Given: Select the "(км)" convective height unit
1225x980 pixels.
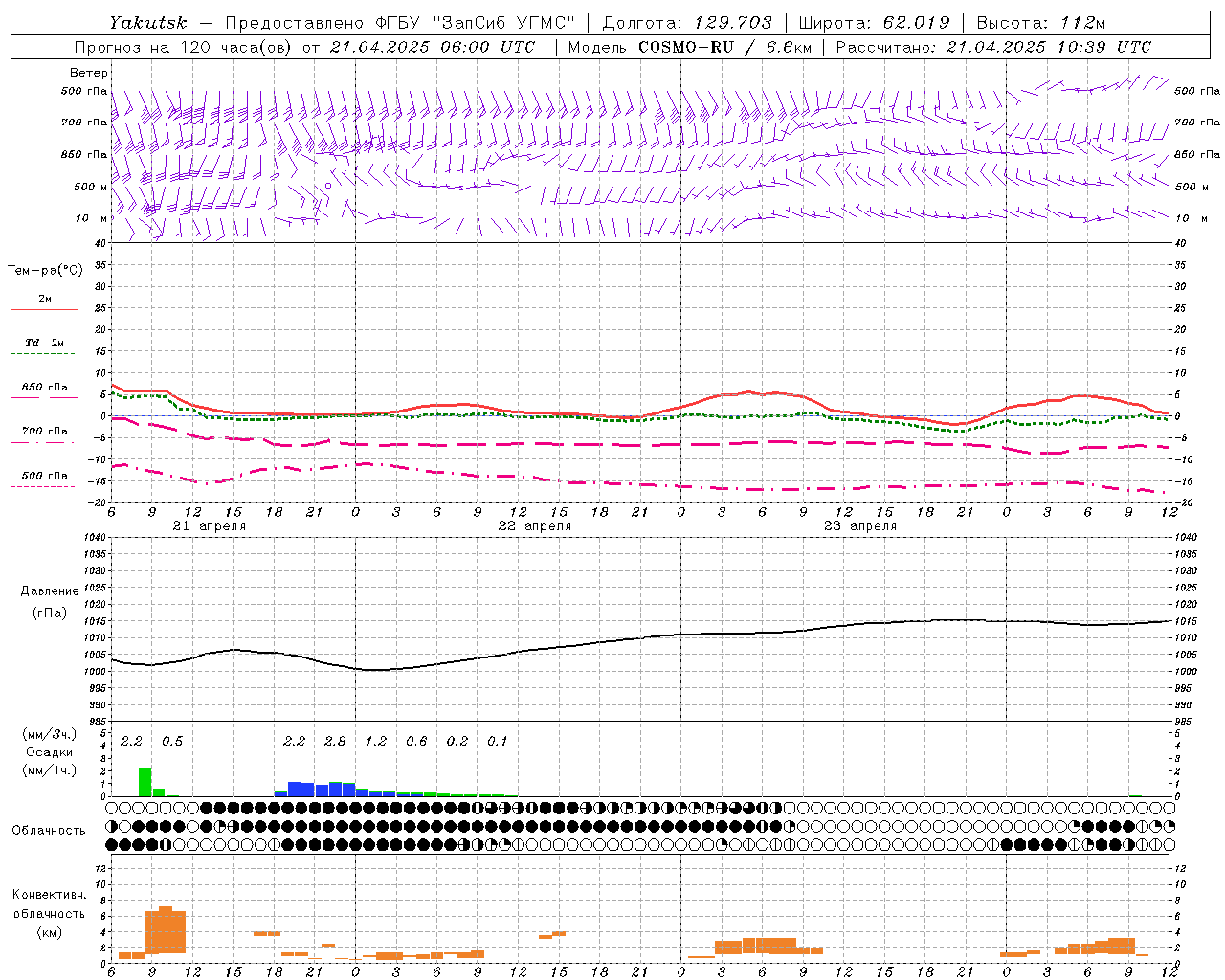Looking at the screenshot, I should coord(49,932).
